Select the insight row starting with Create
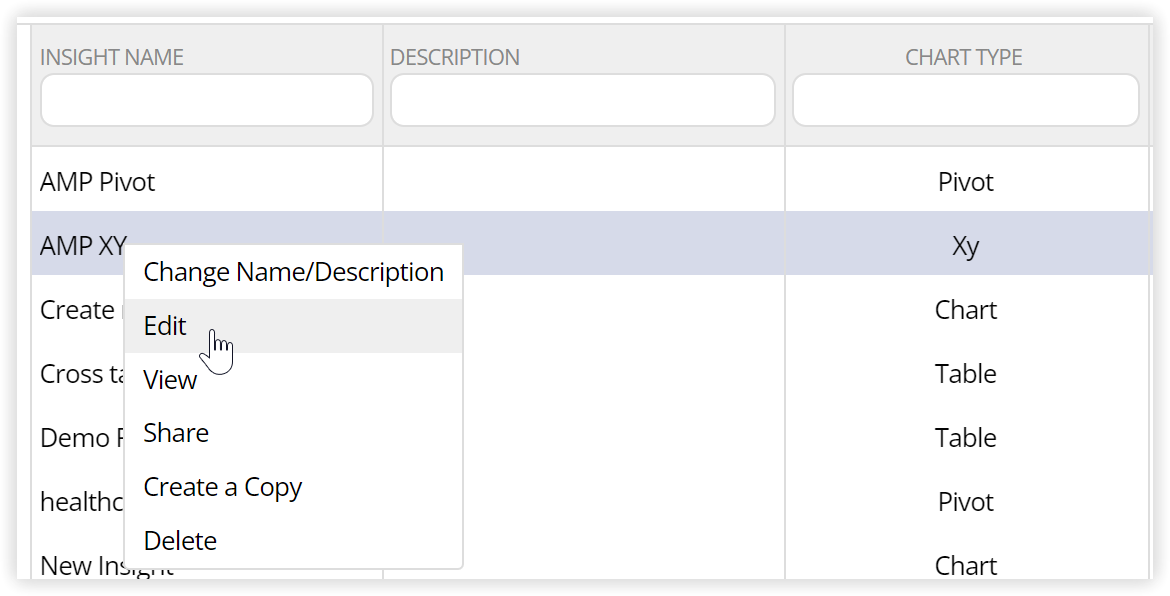This screenshot has height=596, width=1170. pyautogui.click(x=77, y=310)
